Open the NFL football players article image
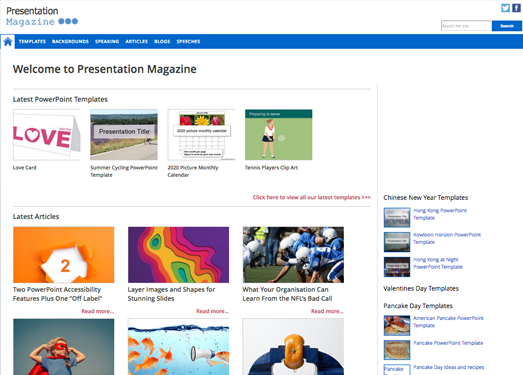Viewport: 523px width, 375px height. coord(293,255)
